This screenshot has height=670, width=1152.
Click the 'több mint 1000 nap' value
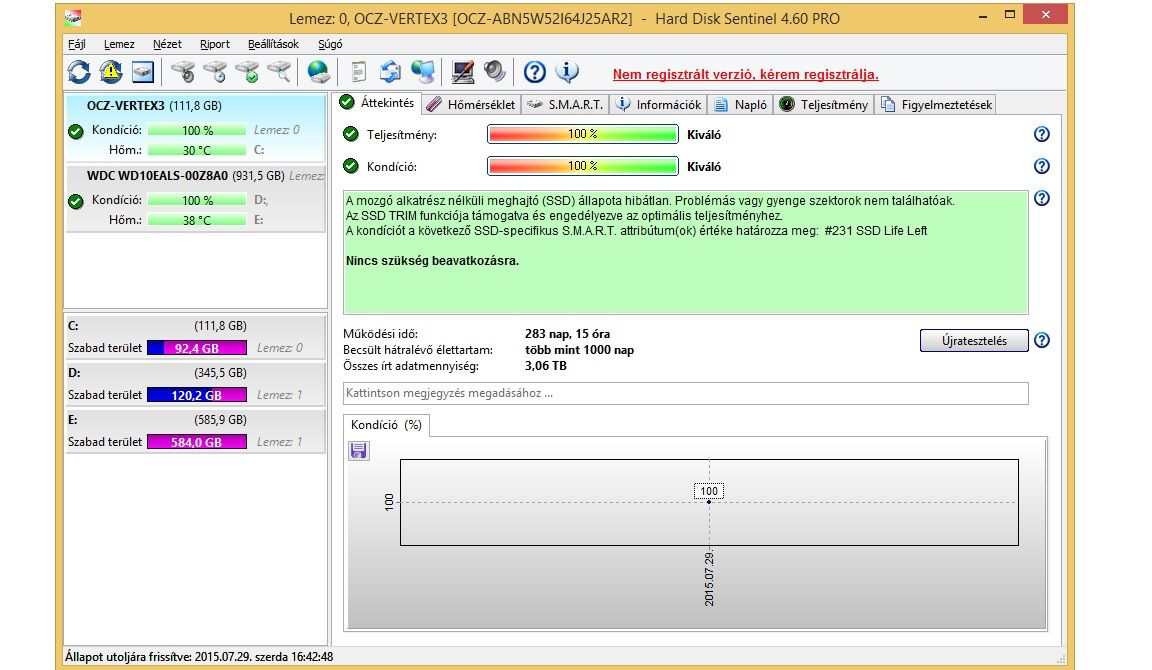click(x=579, y=350)
